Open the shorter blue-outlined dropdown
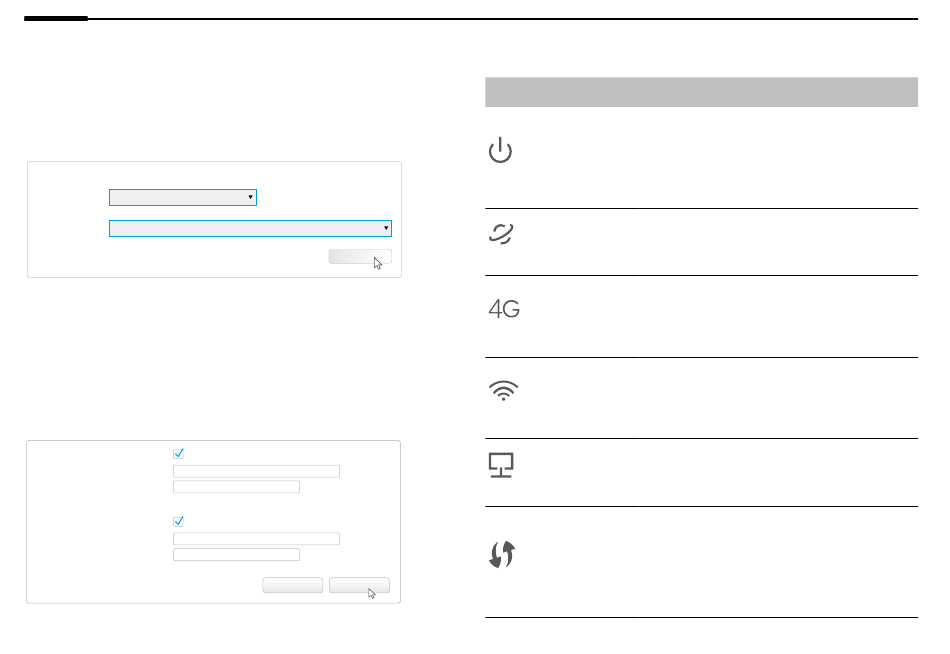The width and height of the screenshot is (950, 654). 183,198
